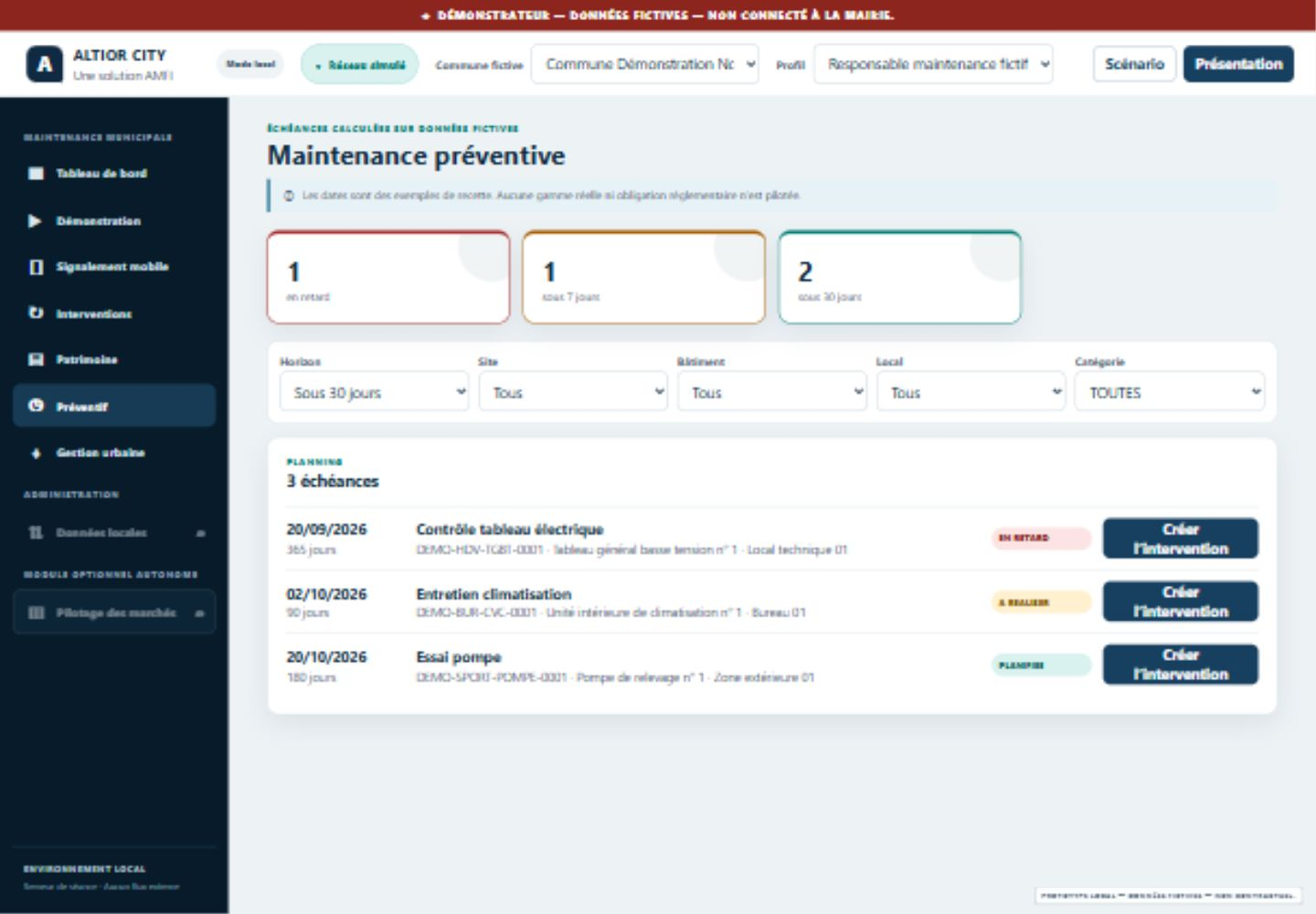1316x914 pixels.
Task: Open the Commune fictive dropdown
Action: tap(645, 64)
